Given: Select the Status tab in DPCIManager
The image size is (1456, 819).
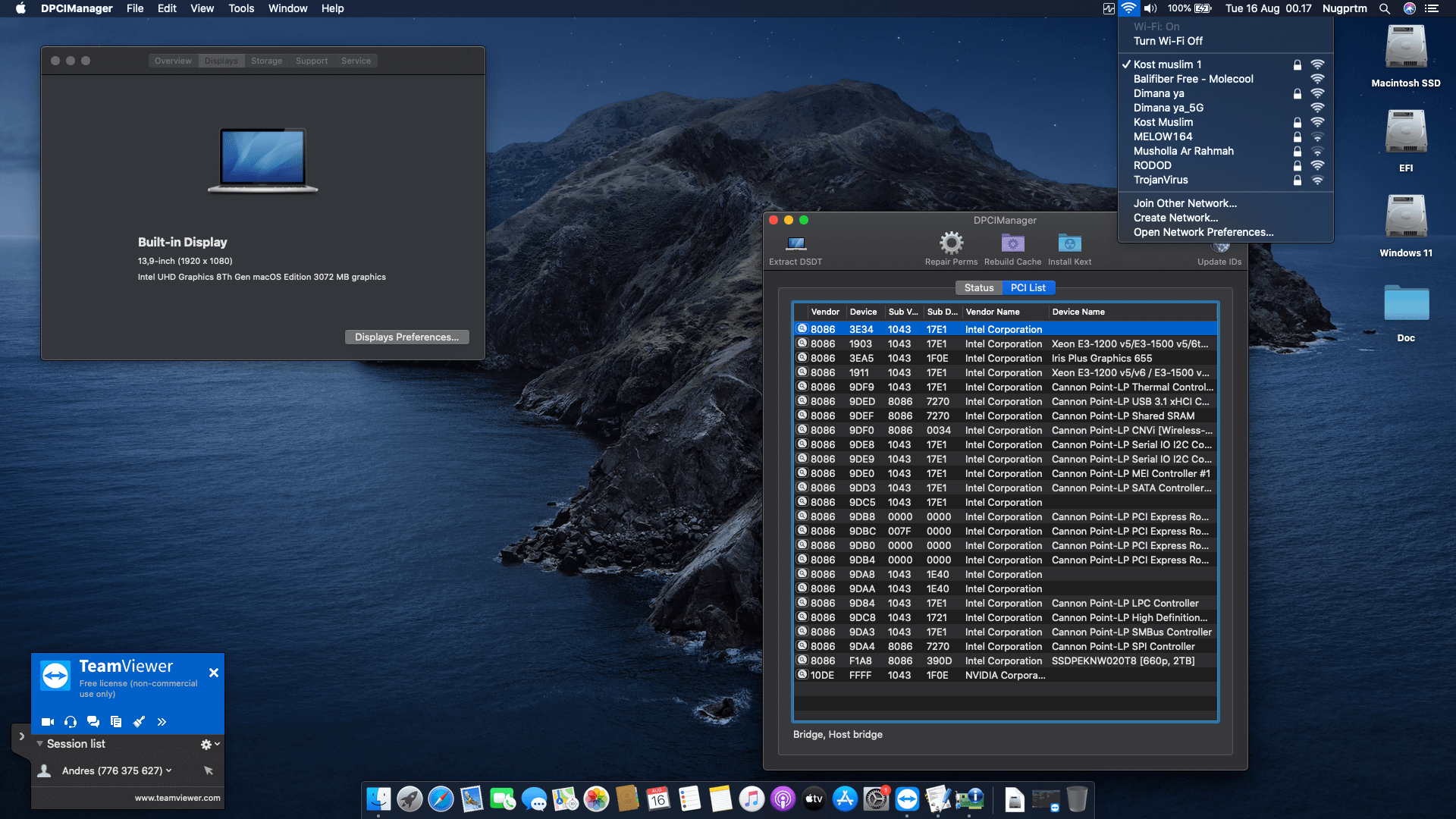Looking at the screenshot, I should (979, 287).
